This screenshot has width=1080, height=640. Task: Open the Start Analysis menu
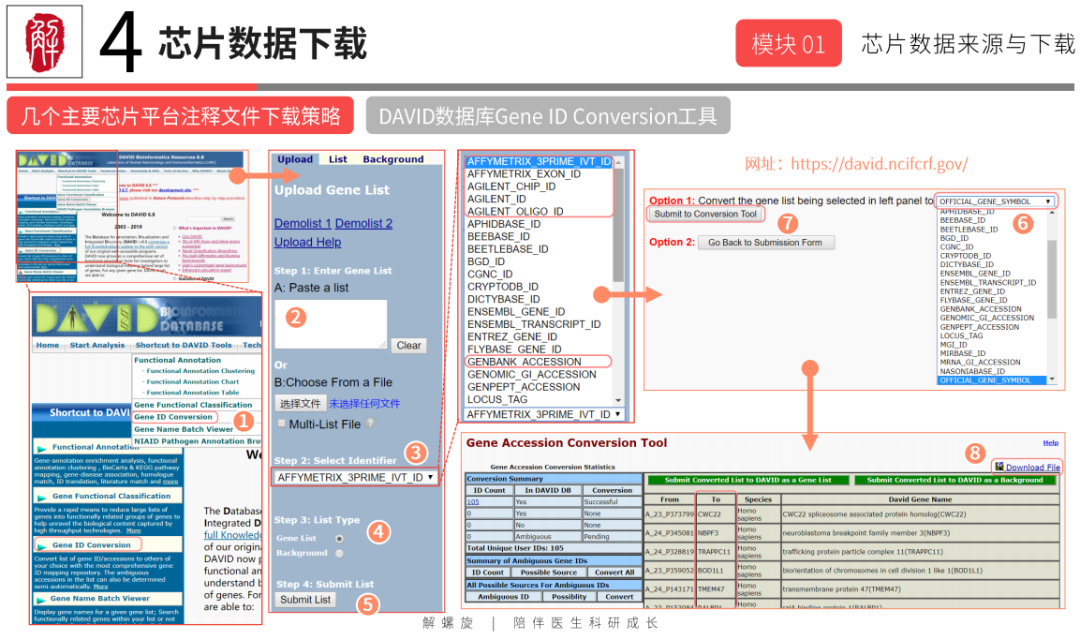[x=97, y=345]
